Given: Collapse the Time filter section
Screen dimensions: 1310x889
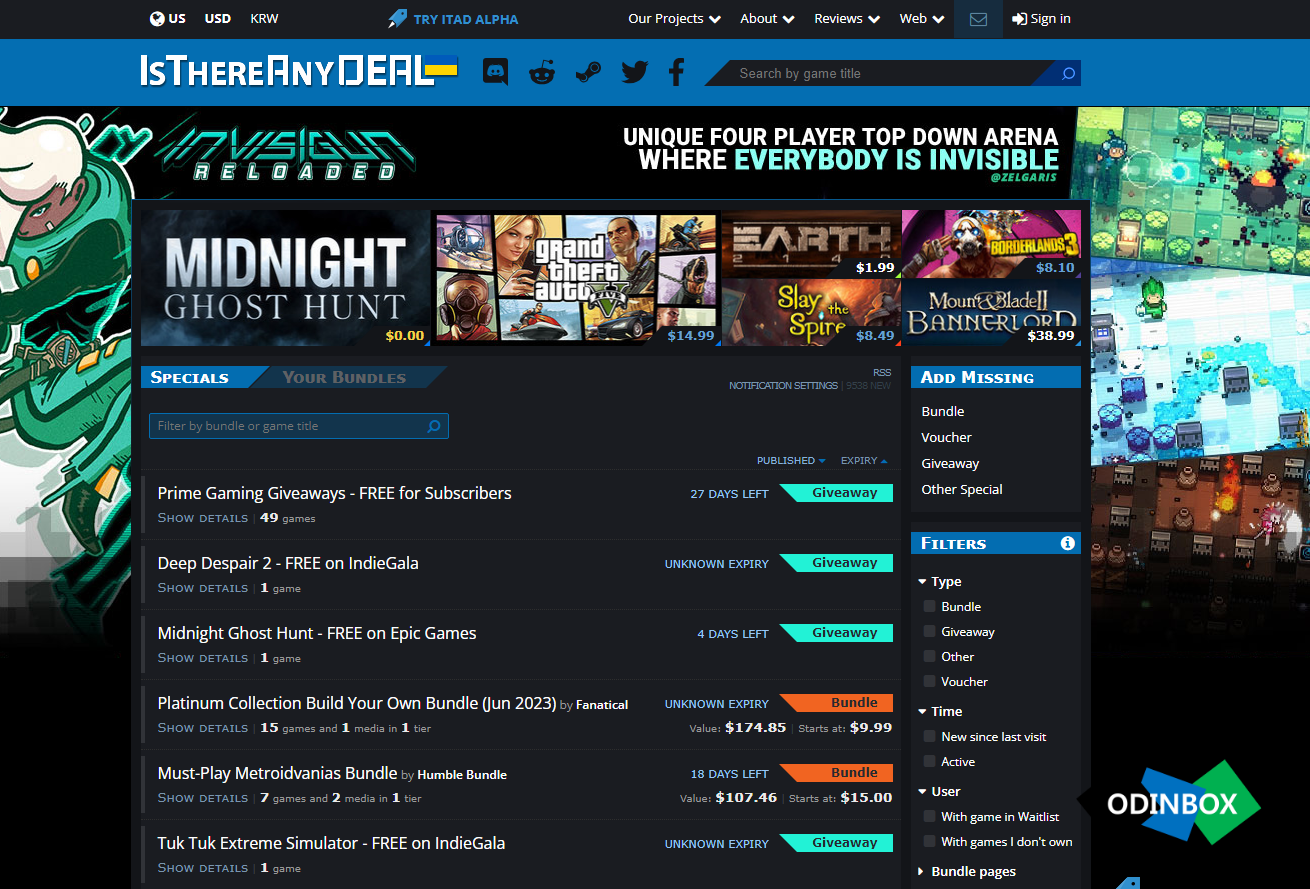Looking at the screenshot, I should point(940,711).
